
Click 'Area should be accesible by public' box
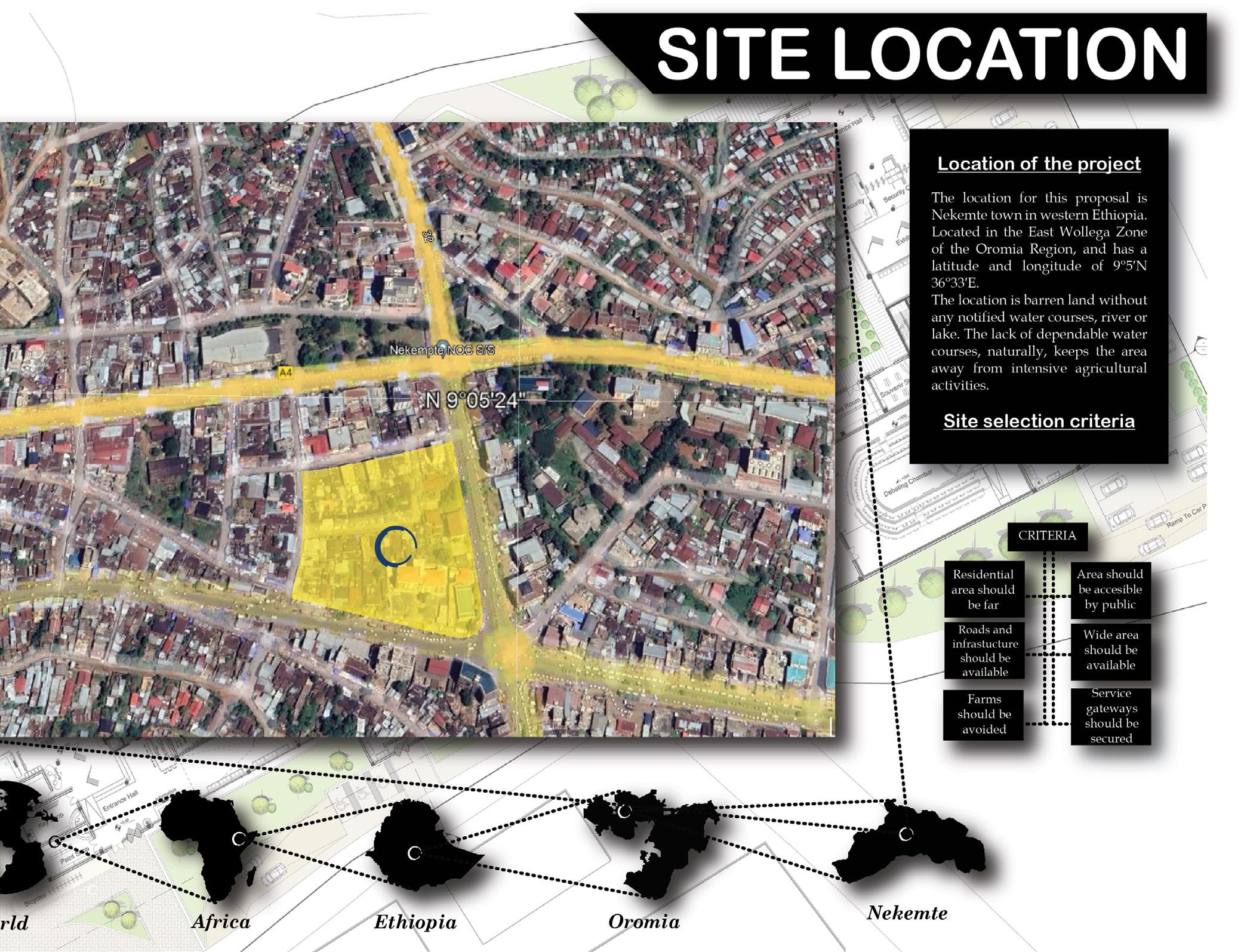pos(1110,590)
